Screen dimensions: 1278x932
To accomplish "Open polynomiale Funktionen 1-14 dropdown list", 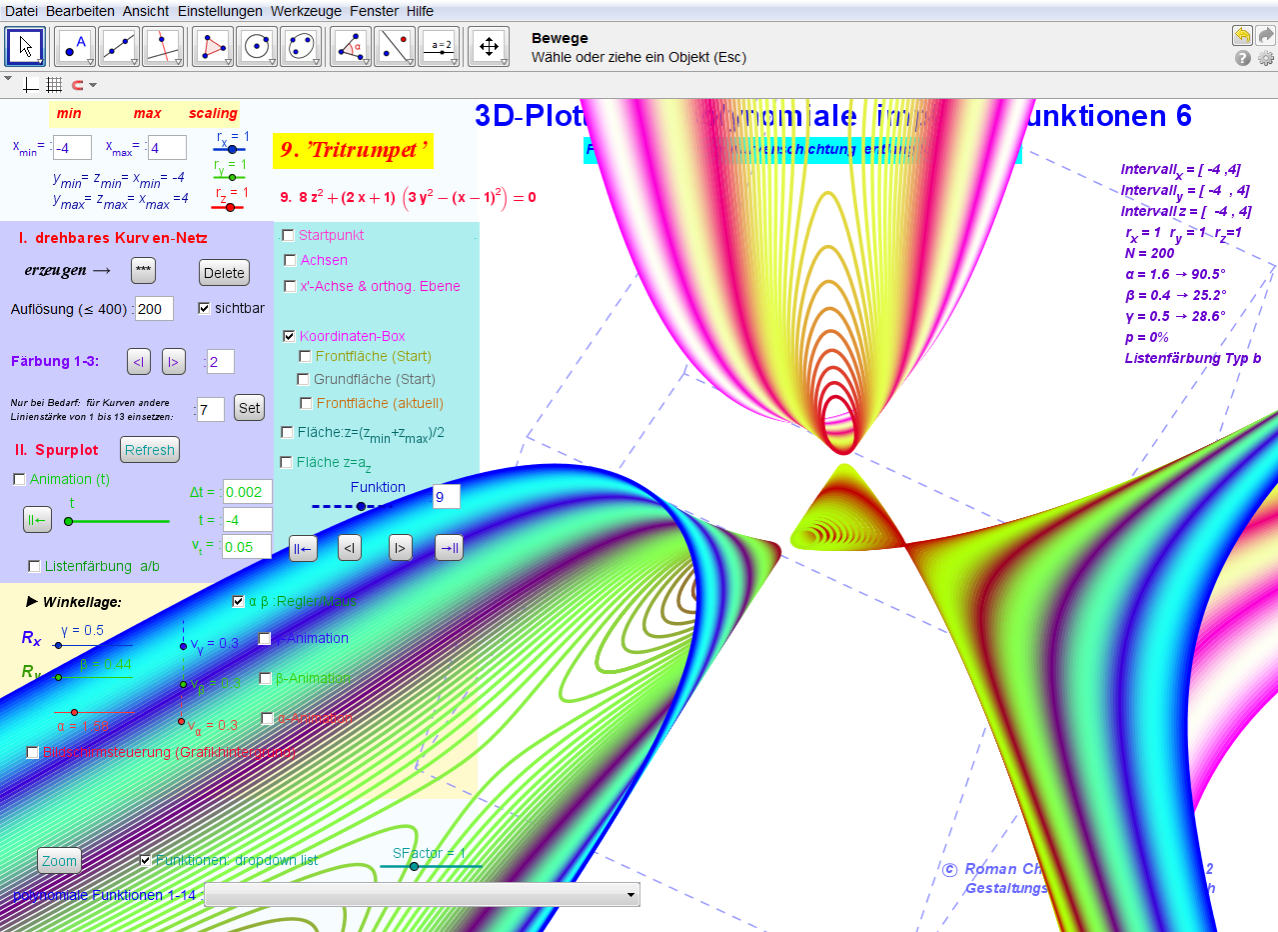I will 421,894.
